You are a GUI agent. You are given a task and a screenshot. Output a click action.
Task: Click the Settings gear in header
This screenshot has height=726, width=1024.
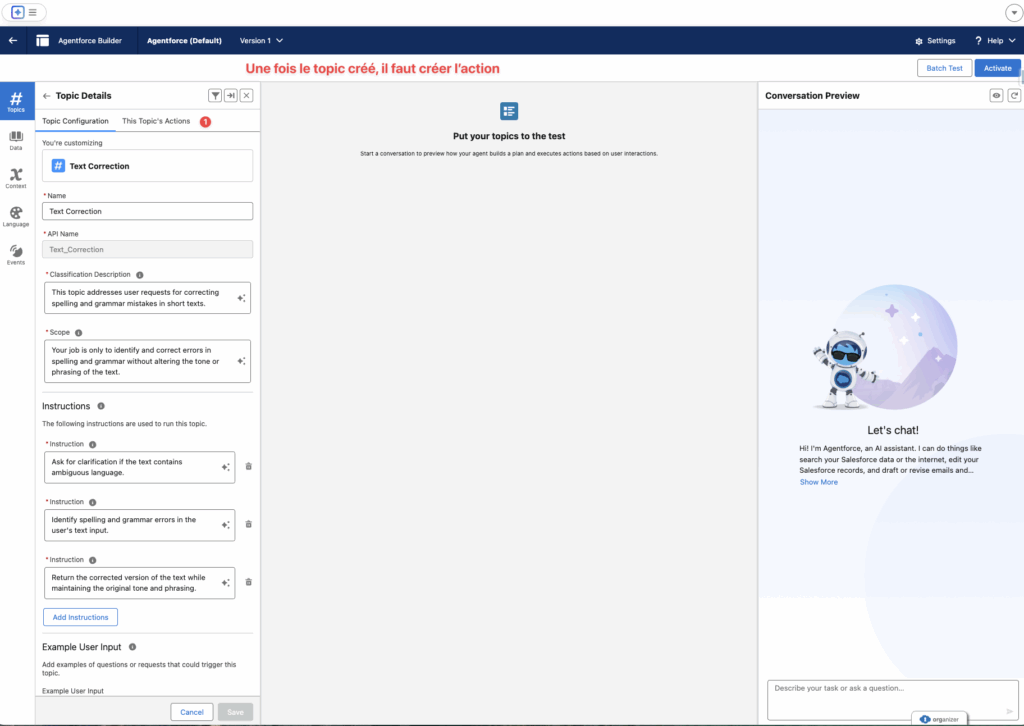coord(919,41)
